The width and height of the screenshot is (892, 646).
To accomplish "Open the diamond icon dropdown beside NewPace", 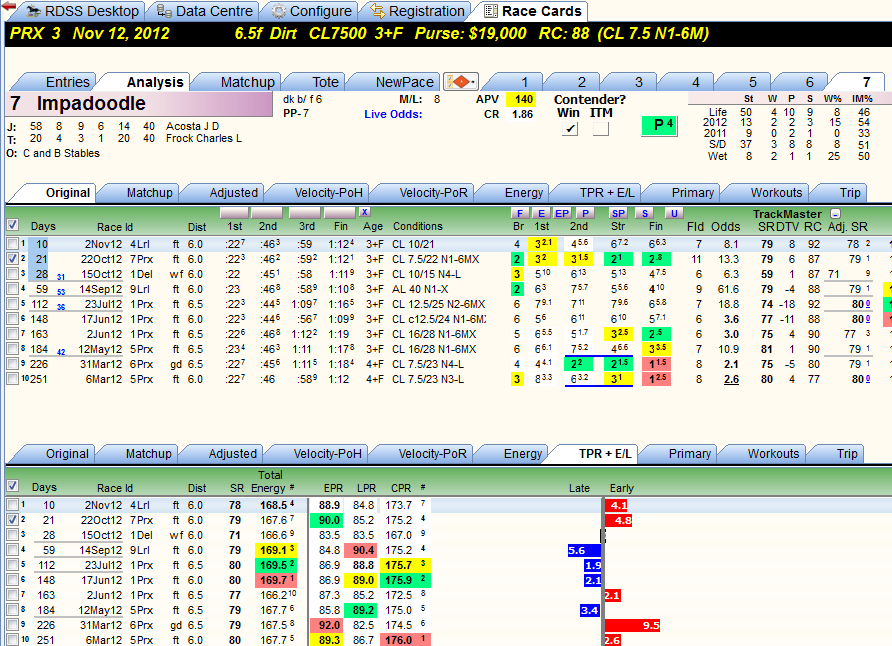I will 461,82.
